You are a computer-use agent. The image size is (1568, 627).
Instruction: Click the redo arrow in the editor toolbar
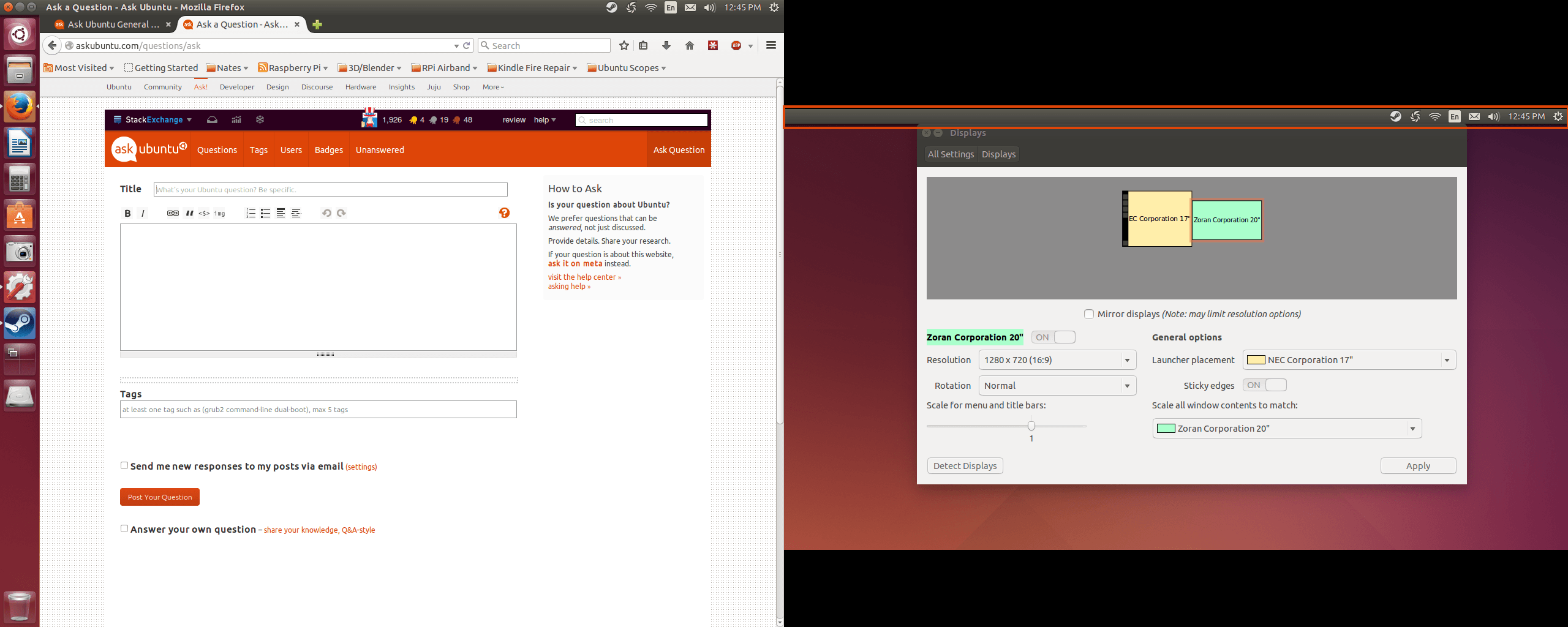point(341,213)
